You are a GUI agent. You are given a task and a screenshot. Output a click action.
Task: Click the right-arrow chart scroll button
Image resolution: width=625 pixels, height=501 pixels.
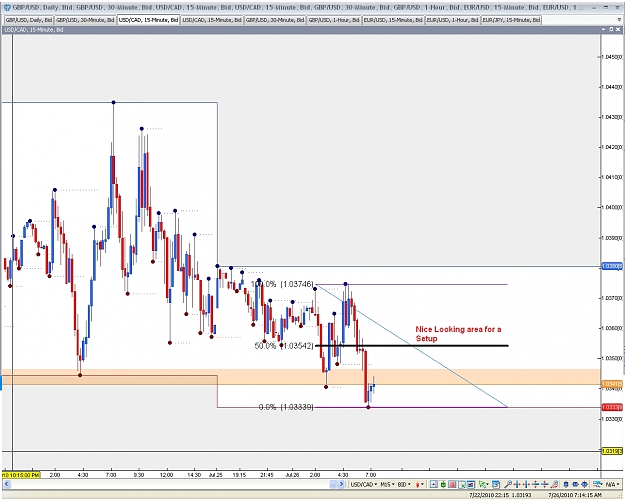[x=341, y=484]
